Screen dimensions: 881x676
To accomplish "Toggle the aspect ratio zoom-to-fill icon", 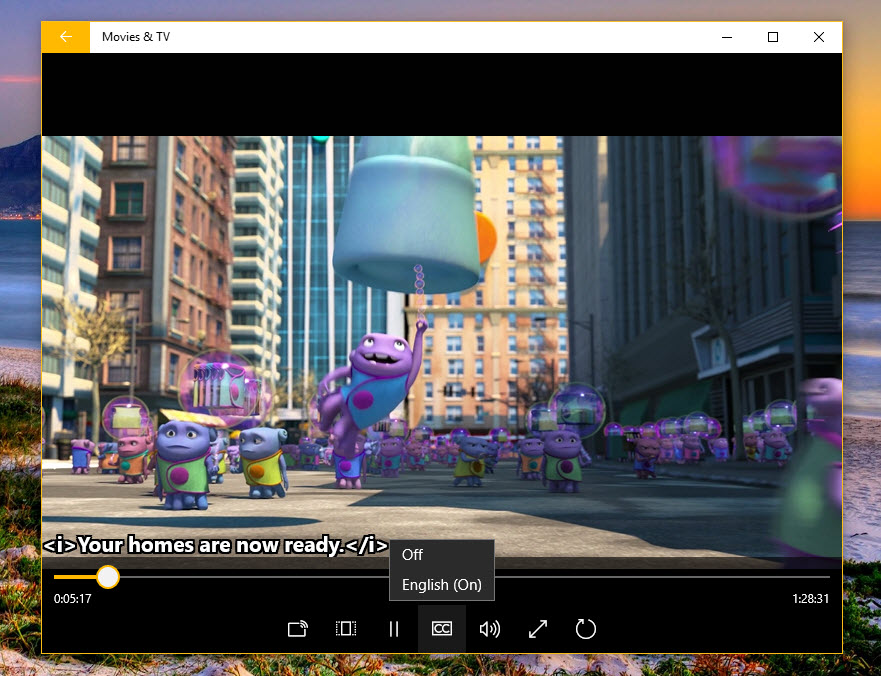I will click(x=346, y=628).
